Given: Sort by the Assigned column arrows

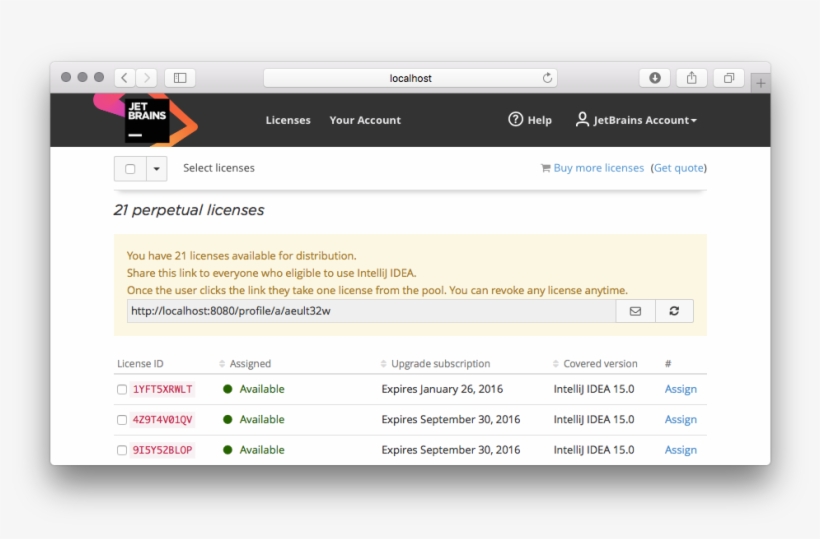Looking at the screenshot, I should [x=222, y=363].
